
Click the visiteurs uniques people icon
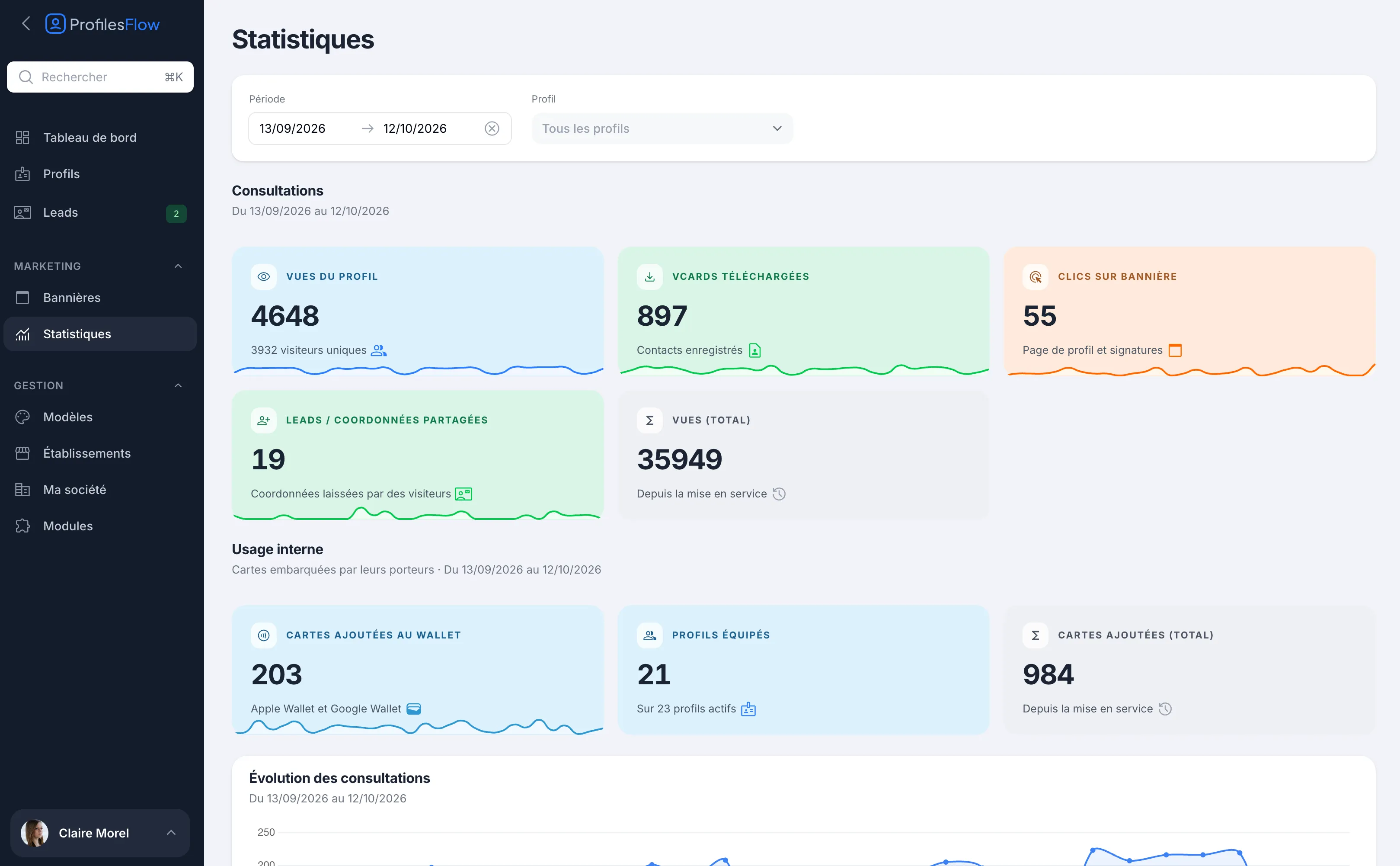tap(378, 350)
